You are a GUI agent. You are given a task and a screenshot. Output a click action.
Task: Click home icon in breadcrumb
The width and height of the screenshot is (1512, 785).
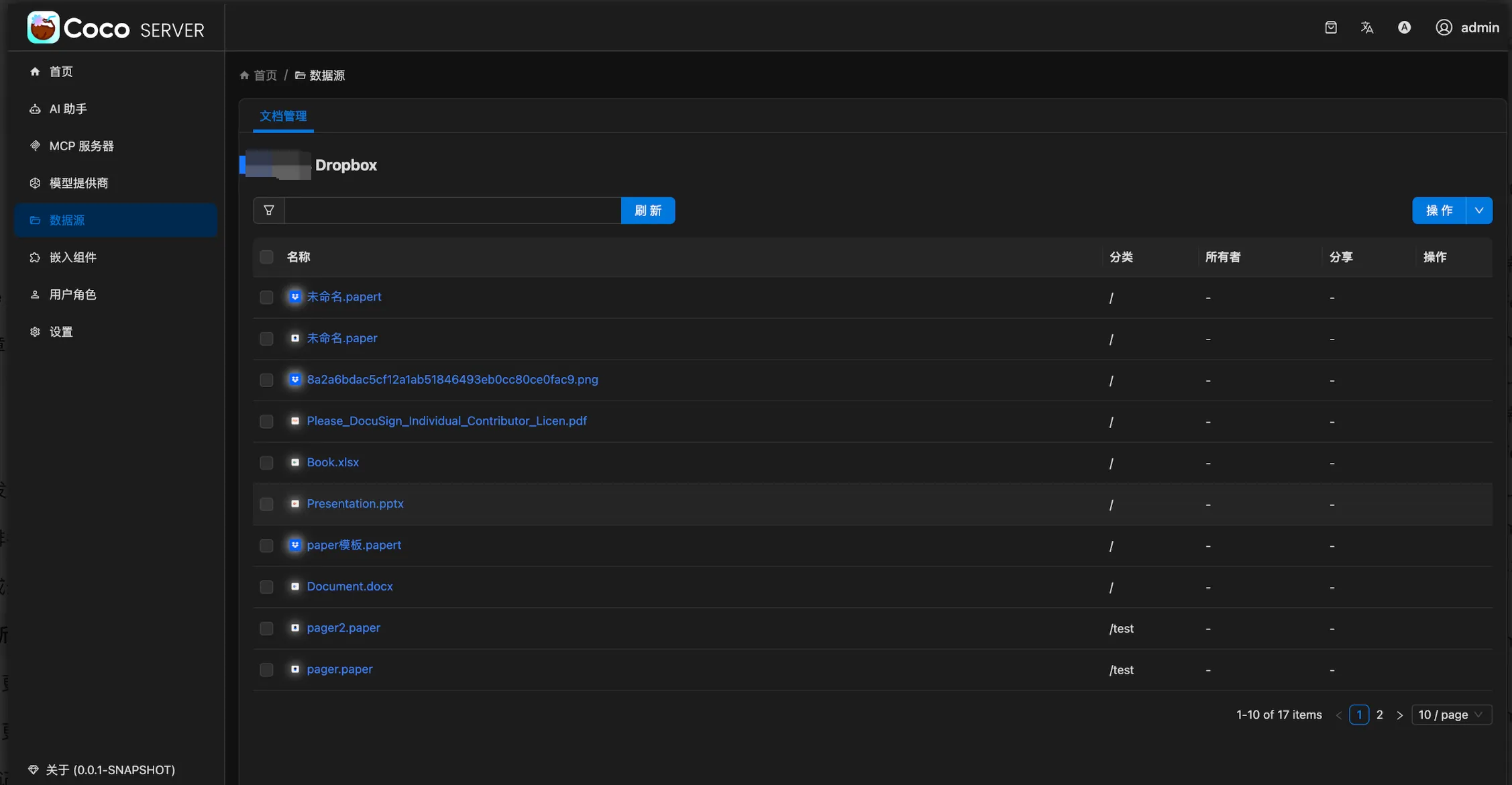(x=244, y=76)
